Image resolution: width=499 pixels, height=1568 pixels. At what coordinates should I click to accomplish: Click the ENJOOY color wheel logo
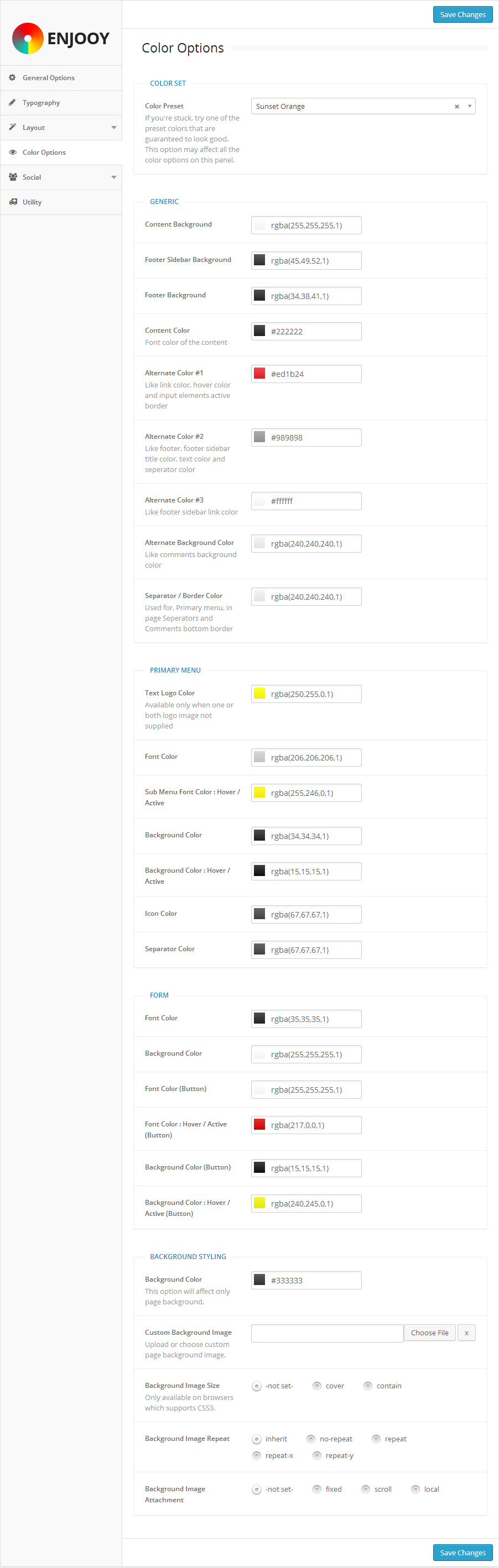(28, 38)
